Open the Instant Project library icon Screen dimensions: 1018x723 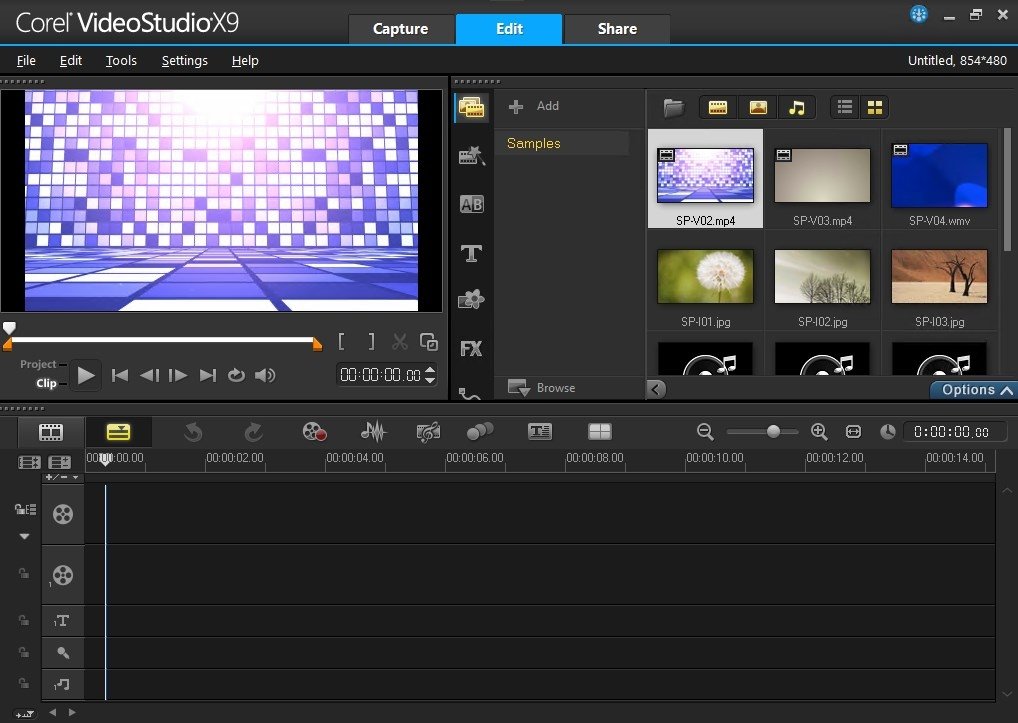pos(471,156)
